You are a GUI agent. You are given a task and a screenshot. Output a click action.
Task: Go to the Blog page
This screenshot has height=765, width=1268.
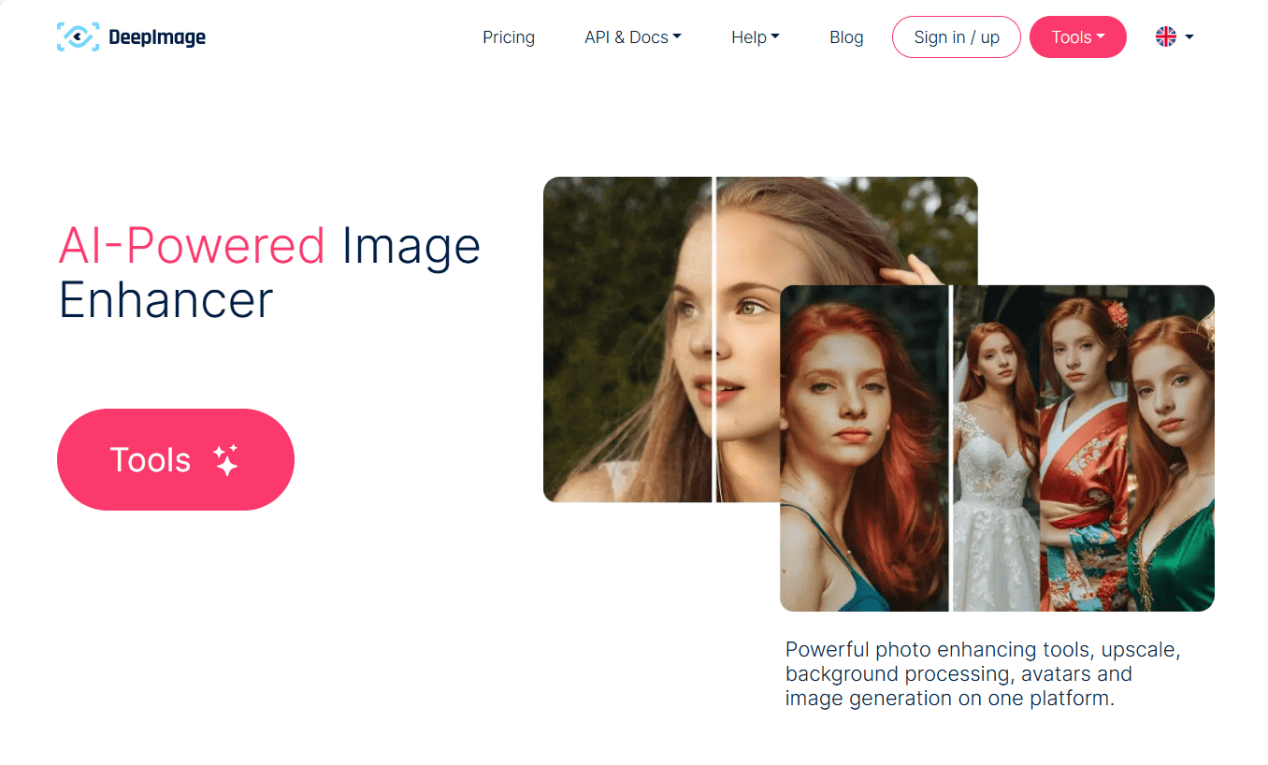846,37
